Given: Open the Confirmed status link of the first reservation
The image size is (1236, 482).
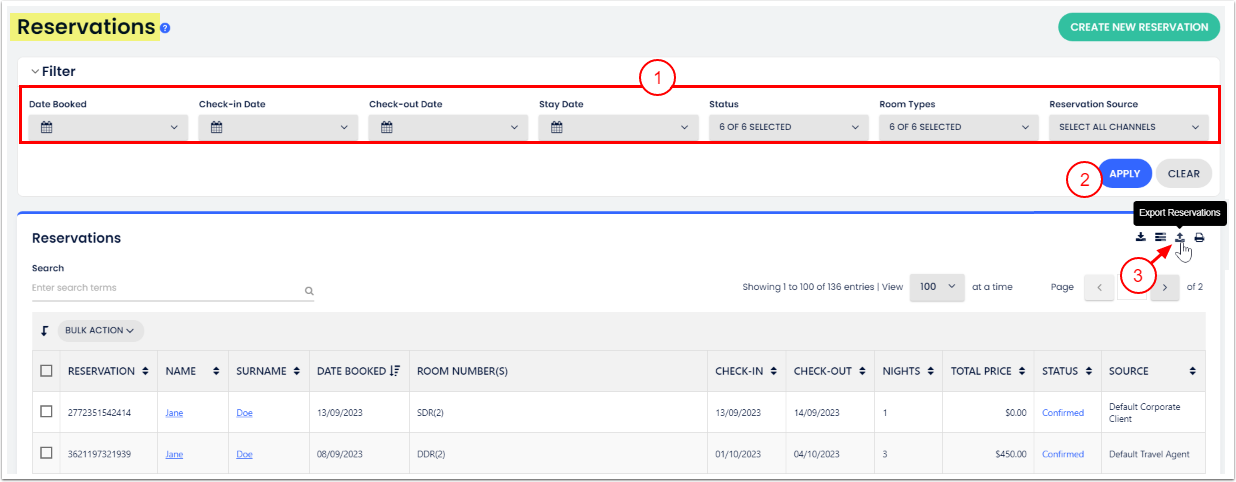Looking at the screenshot, I should coord(1062,412).
